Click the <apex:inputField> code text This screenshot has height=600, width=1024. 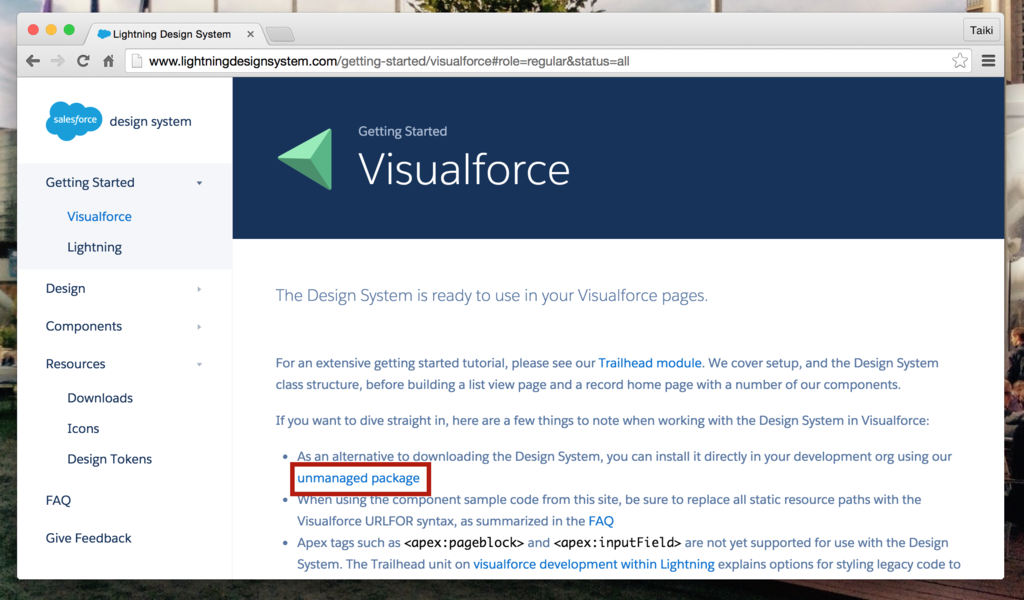617,543
